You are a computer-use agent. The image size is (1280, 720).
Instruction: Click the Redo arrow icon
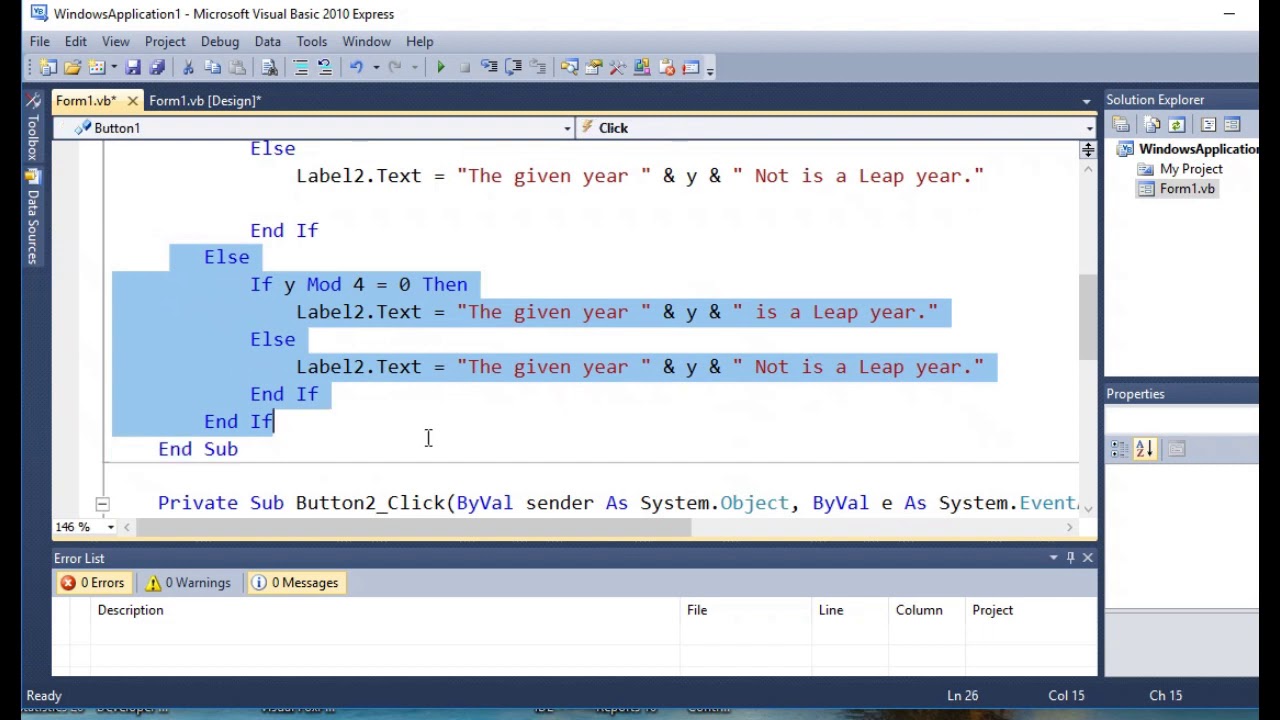coord(394,67)
